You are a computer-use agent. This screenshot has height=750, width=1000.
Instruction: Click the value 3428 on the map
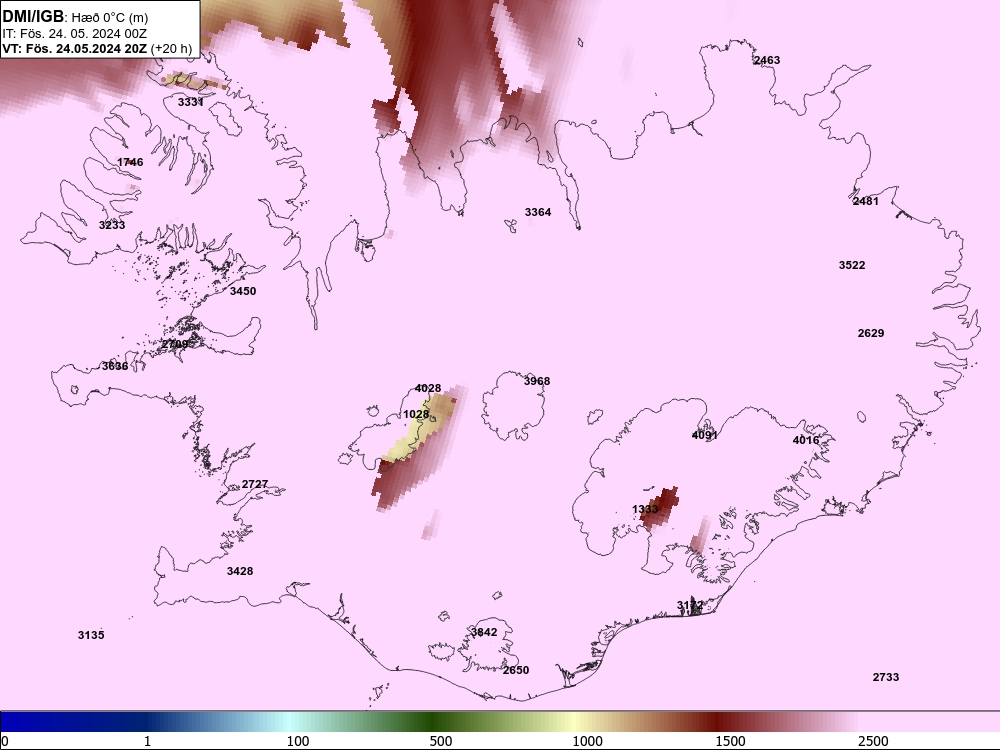pos(240,571)
